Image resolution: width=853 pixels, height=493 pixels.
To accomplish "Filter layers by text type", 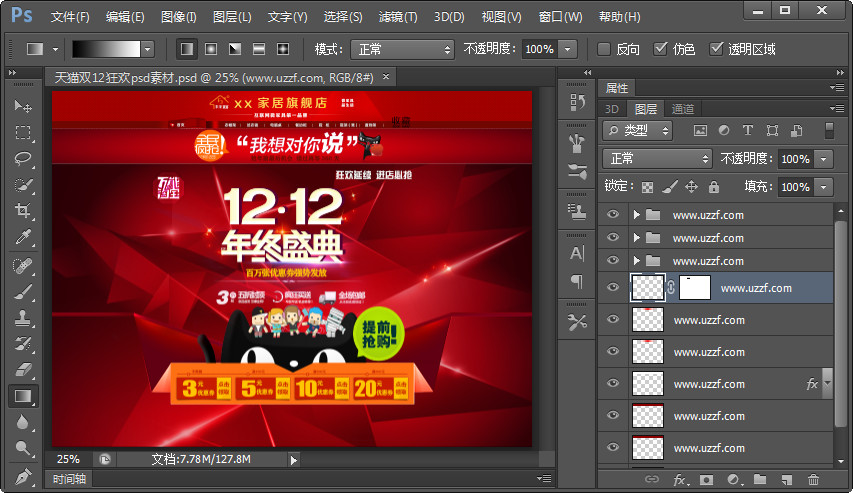I will (748, 131).
